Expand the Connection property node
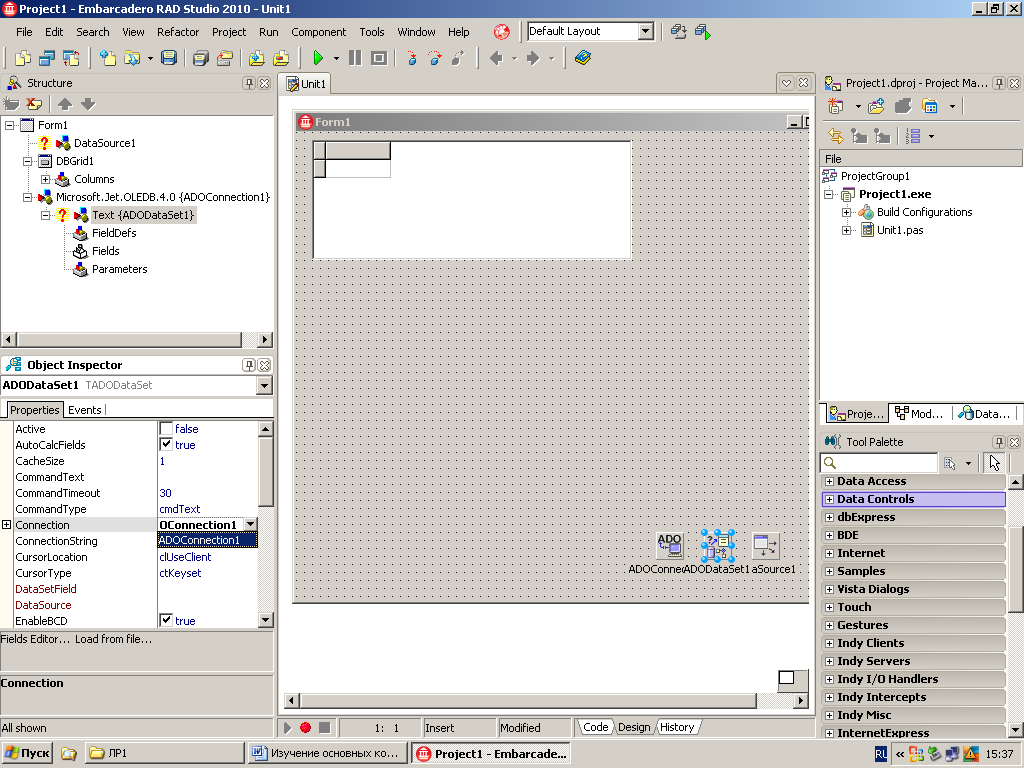This screenshot has width=1024, height=768. coord(7,524)
